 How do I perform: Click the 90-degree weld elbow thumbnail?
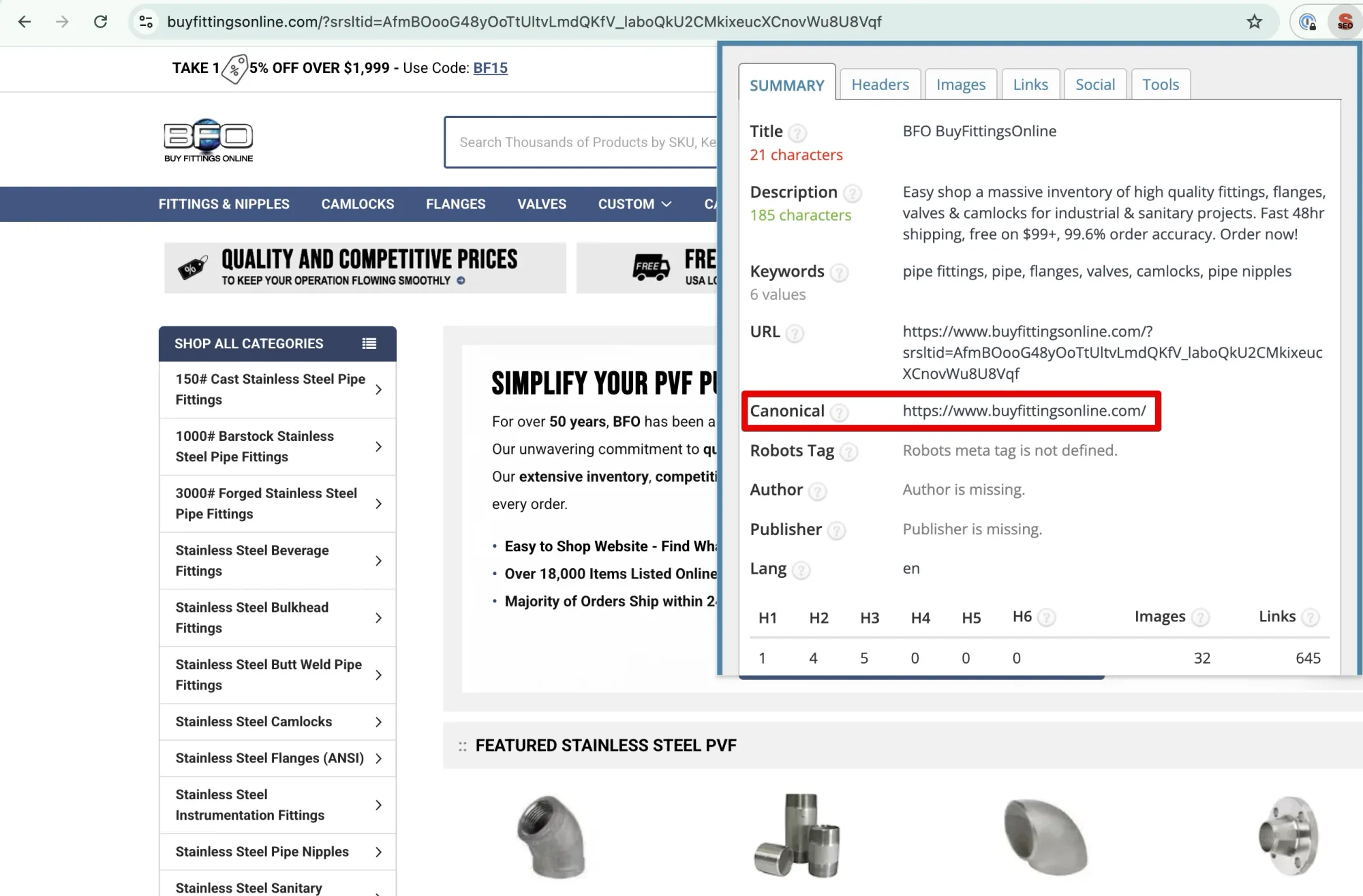1045,837
